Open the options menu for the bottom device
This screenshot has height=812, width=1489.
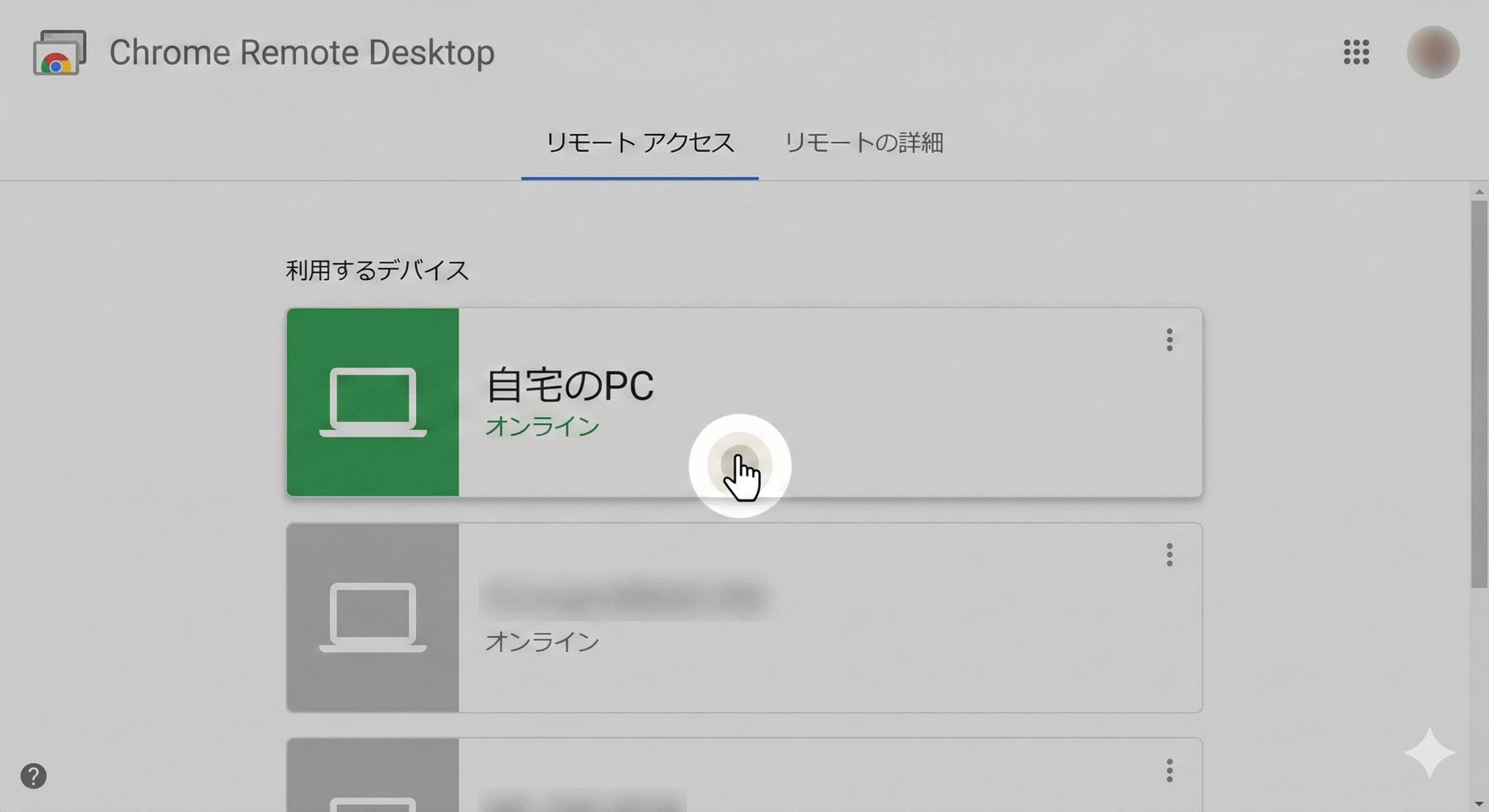pos(1169,769)
